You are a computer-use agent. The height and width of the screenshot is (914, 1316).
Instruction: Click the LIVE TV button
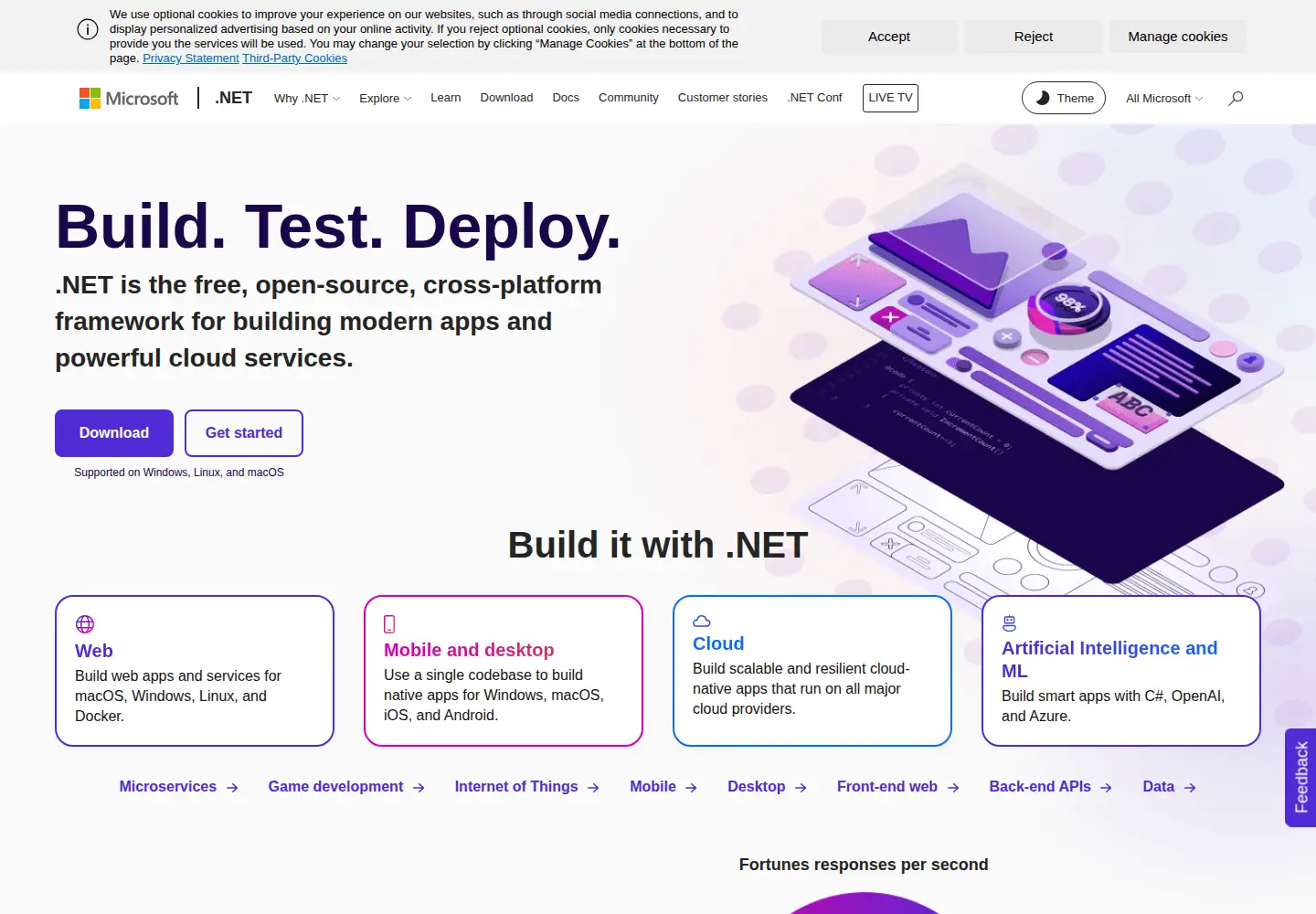click(x=890, y=98)
